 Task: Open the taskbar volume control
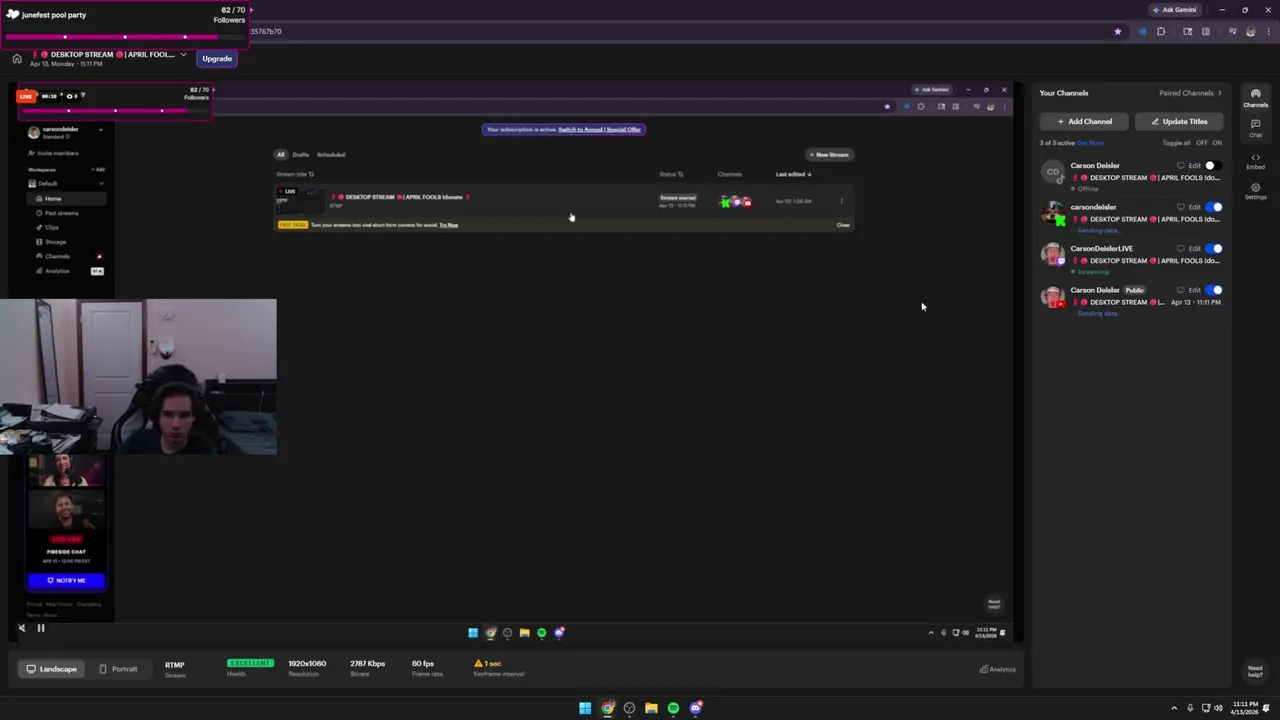click(x=1219, y=708)
